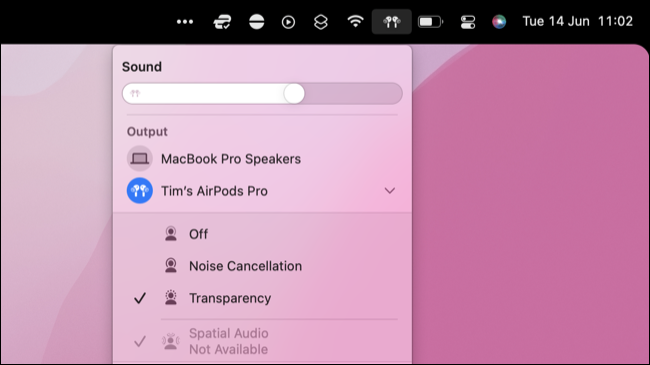Open the three-dots overflow menu bar item
Screen dimensions: 650x365
(x=185, y=22)
